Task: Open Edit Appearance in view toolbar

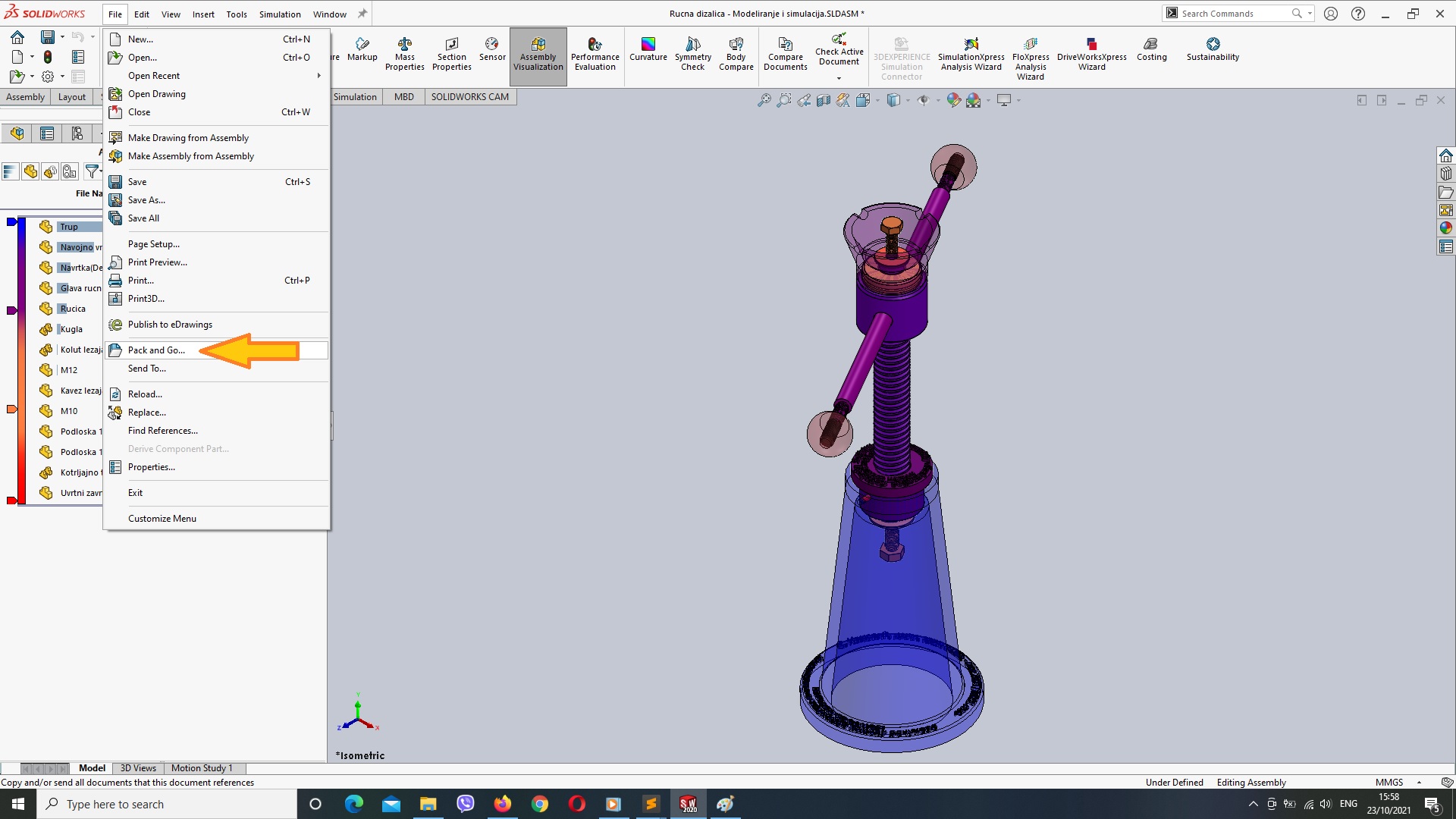Action: (953, 100)
